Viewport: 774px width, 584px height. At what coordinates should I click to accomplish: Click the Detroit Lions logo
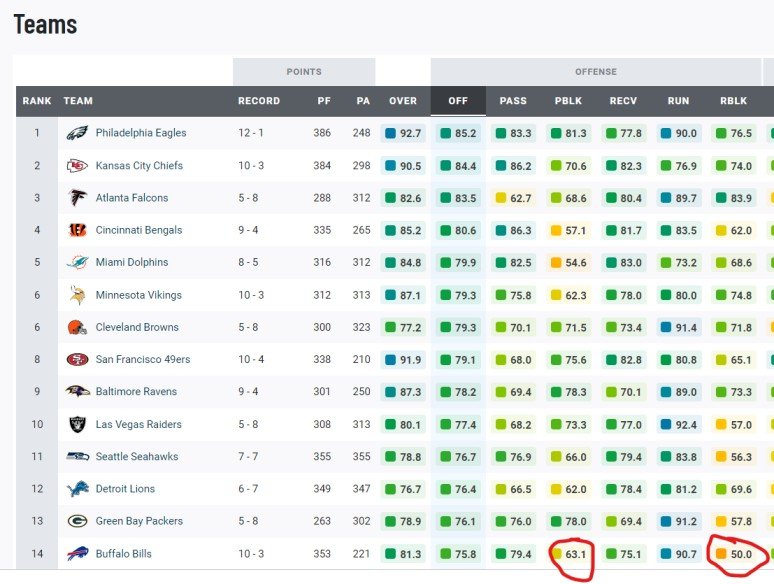click(x=77, y=489)
